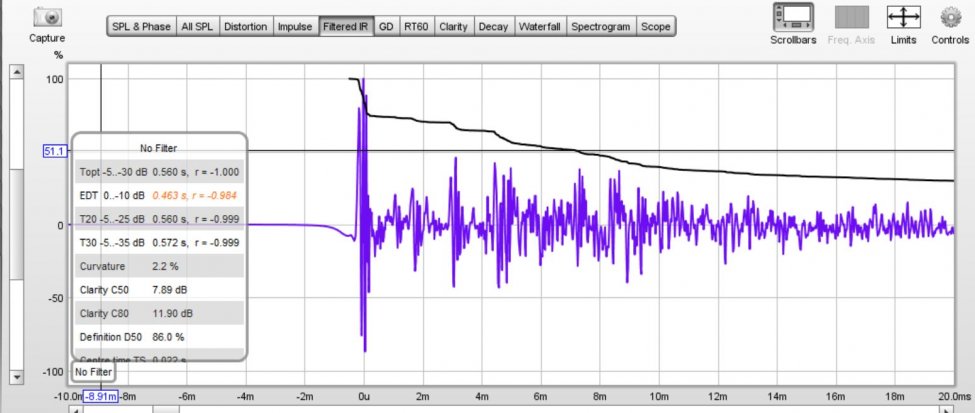Screen dimensions: 975x413
Task: Click the Topt -5..-30 dB row
Action: (160, 172)
